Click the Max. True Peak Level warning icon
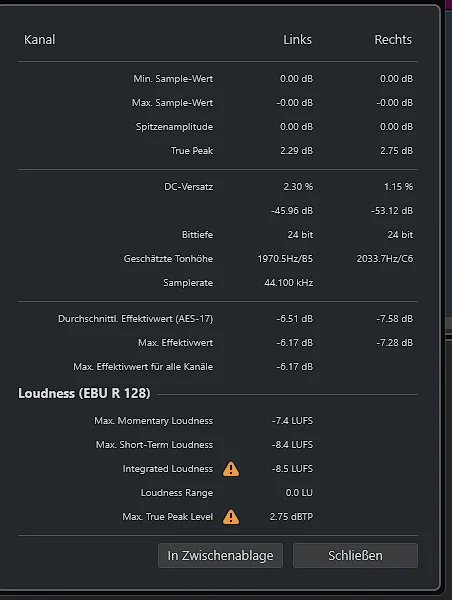452x600 pixels. coord(231,517)
